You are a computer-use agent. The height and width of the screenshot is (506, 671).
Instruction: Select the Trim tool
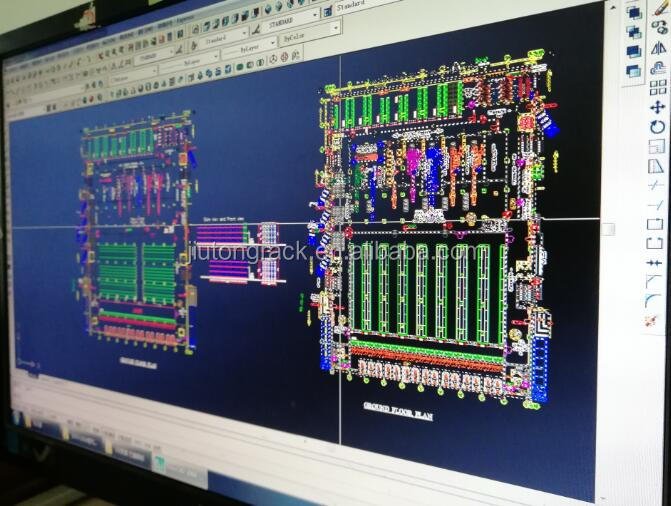pyautogui.click(x=656, y=186)
